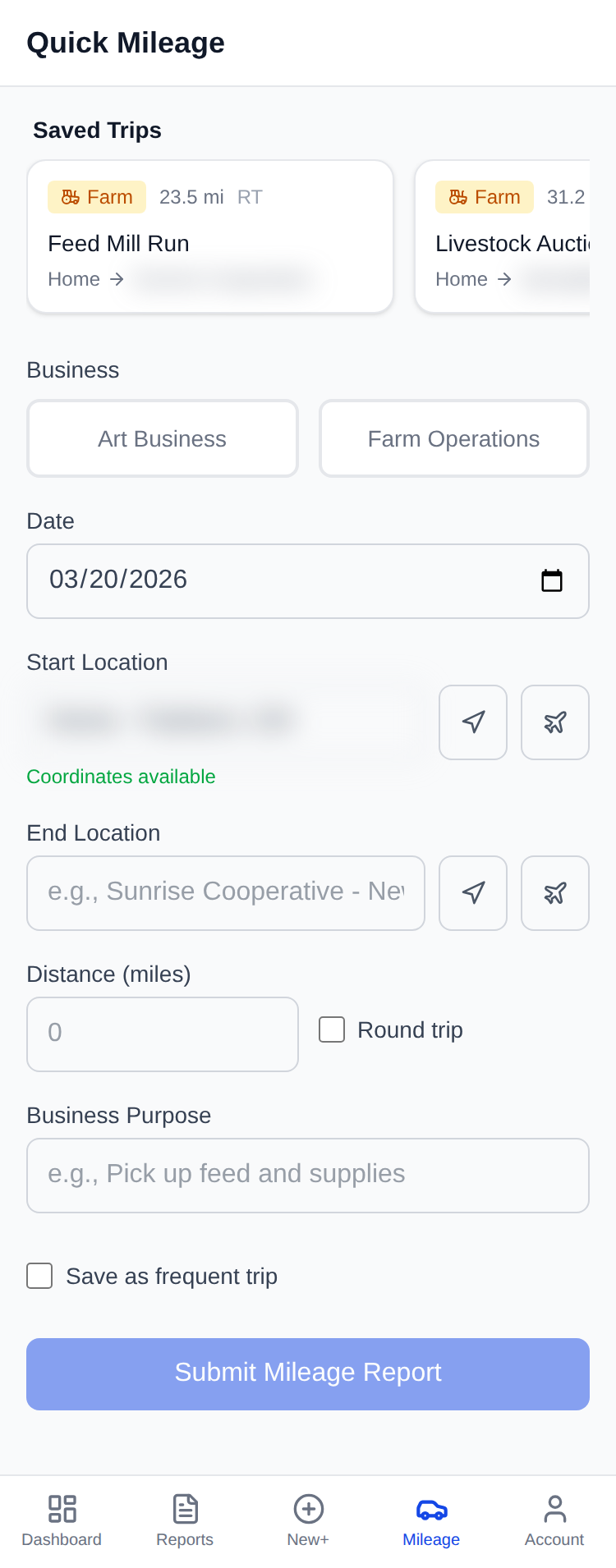This screenshot has width=616, height=1568.
Task: Click the airplane icon beside Start Location
Action: [555, 722]
